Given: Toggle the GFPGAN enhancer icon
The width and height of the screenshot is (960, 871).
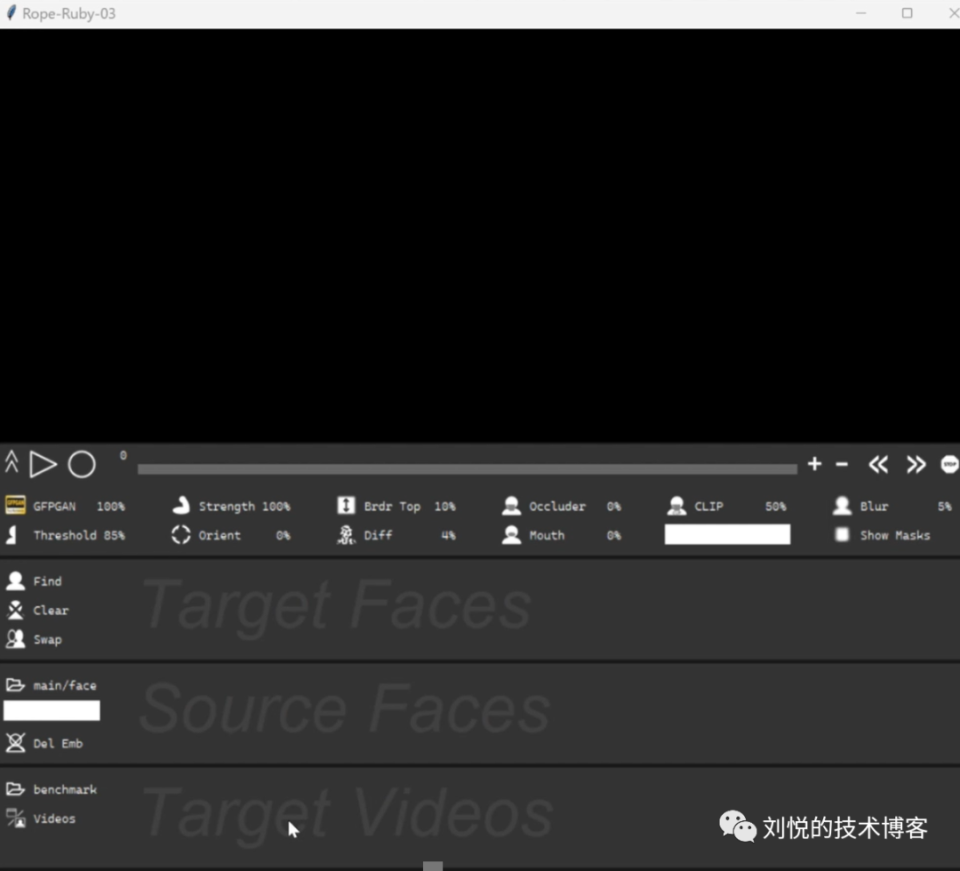Looking at the screenshot, I should coord(15,505).
